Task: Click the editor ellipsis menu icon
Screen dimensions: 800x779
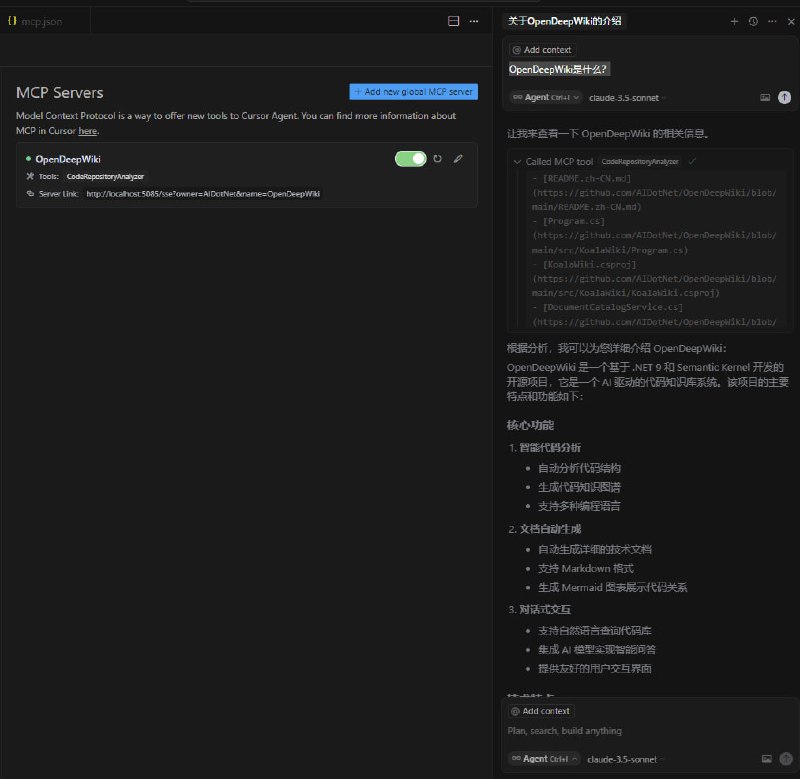Action: (x=475, y=21)
